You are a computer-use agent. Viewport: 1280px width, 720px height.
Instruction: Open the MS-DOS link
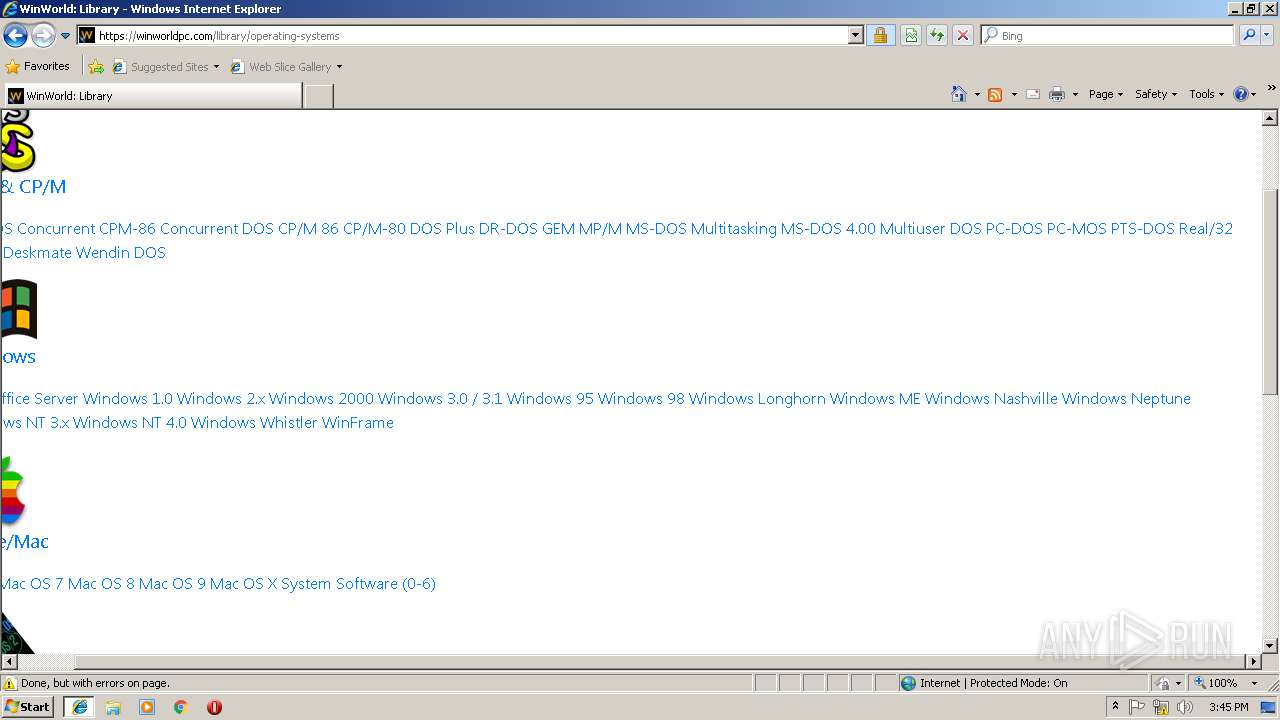(x=656, y=228)
